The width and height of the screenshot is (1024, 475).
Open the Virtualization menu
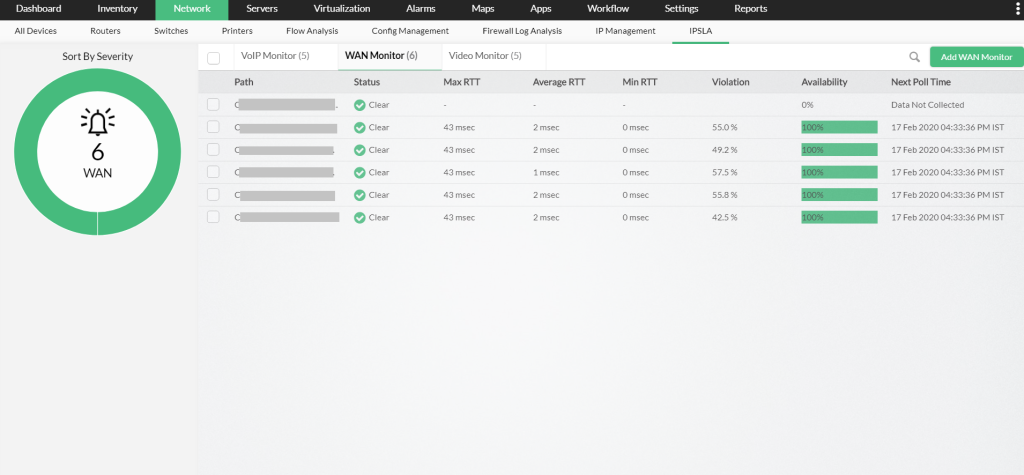pos(342,9)
